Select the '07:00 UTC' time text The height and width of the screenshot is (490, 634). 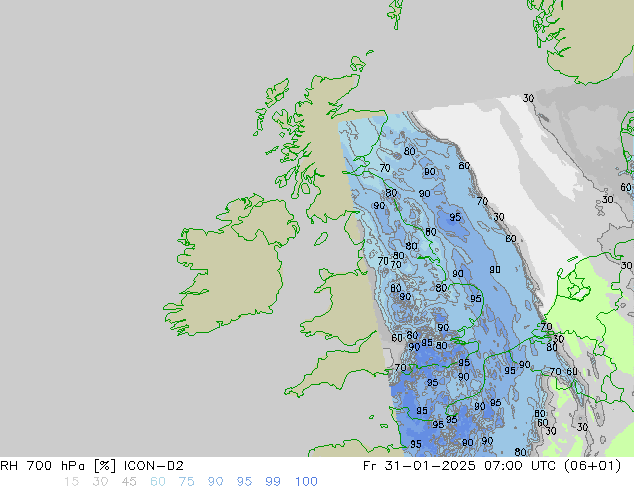point(521,466)
